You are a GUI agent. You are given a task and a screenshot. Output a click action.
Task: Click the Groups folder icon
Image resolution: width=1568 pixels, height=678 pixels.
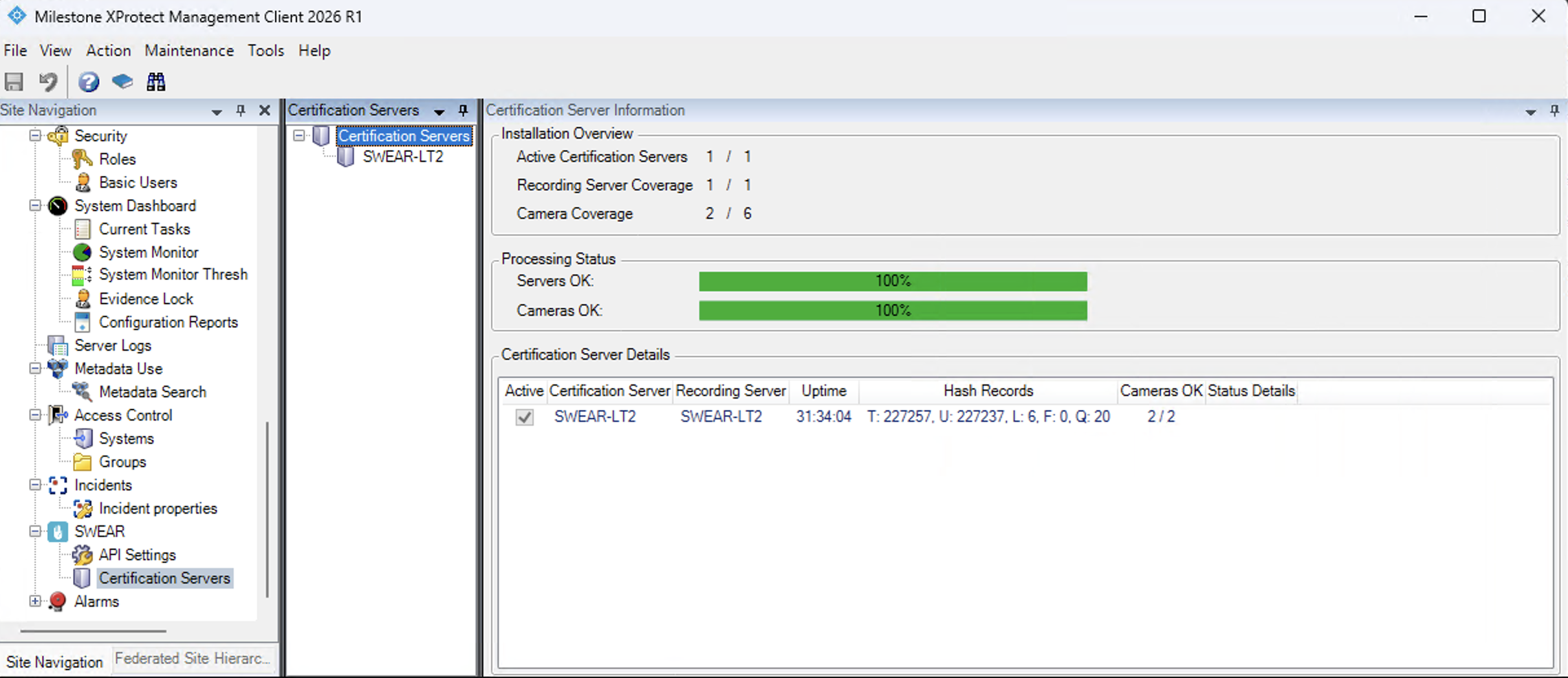point(82,462)
